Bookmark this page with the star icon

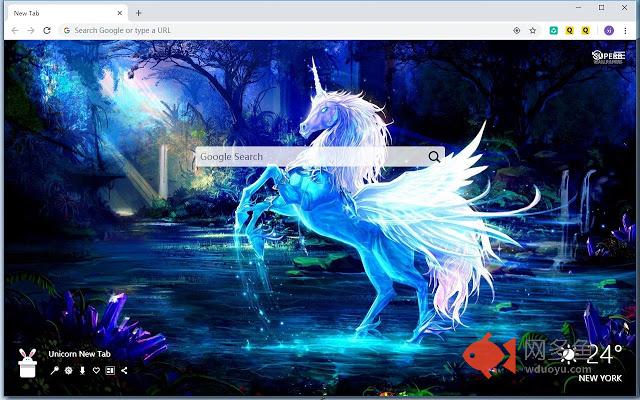[x=533, y=31]
